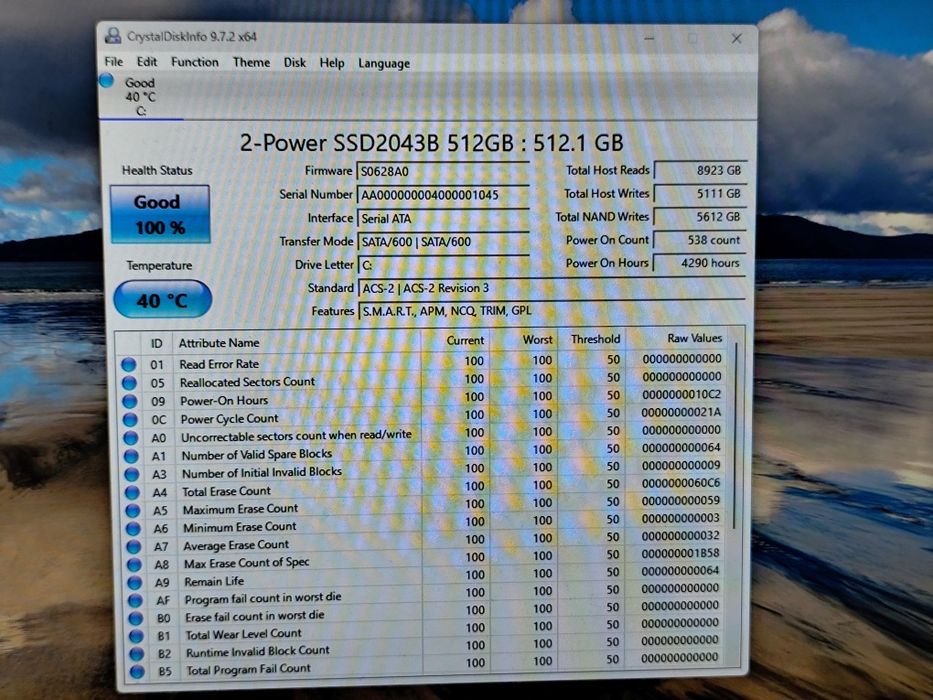Click the status circle for Max Erase Count of Spec
The height and width of the screenshot is (700, 933).
pos(135,564)
